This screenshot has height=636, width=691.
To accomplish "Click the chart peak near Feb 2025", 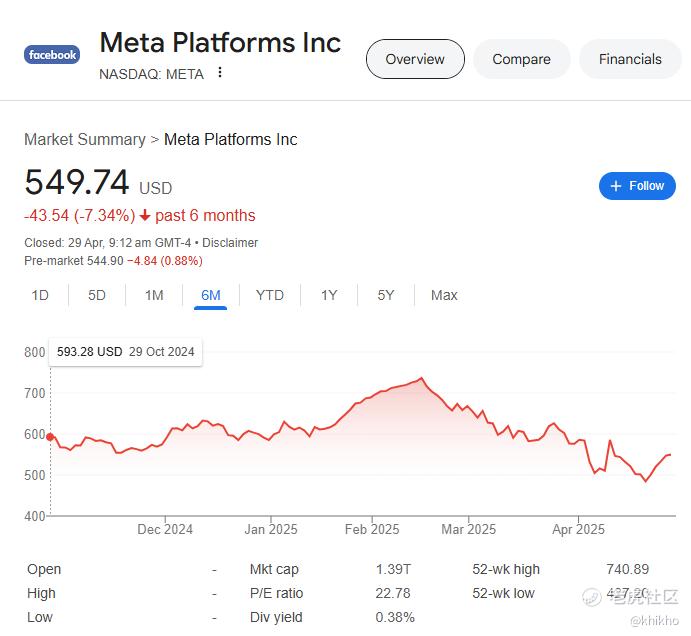I will coord(422,378).
